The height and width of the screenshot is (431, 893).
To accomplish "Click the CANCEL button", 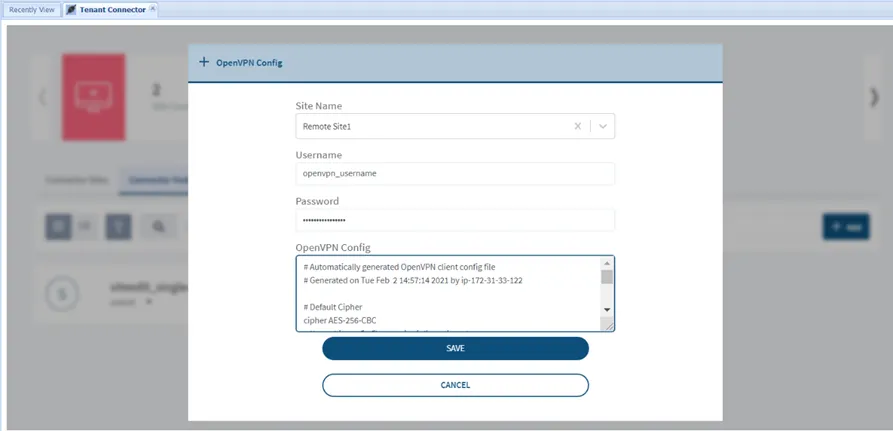I will 455,385.
